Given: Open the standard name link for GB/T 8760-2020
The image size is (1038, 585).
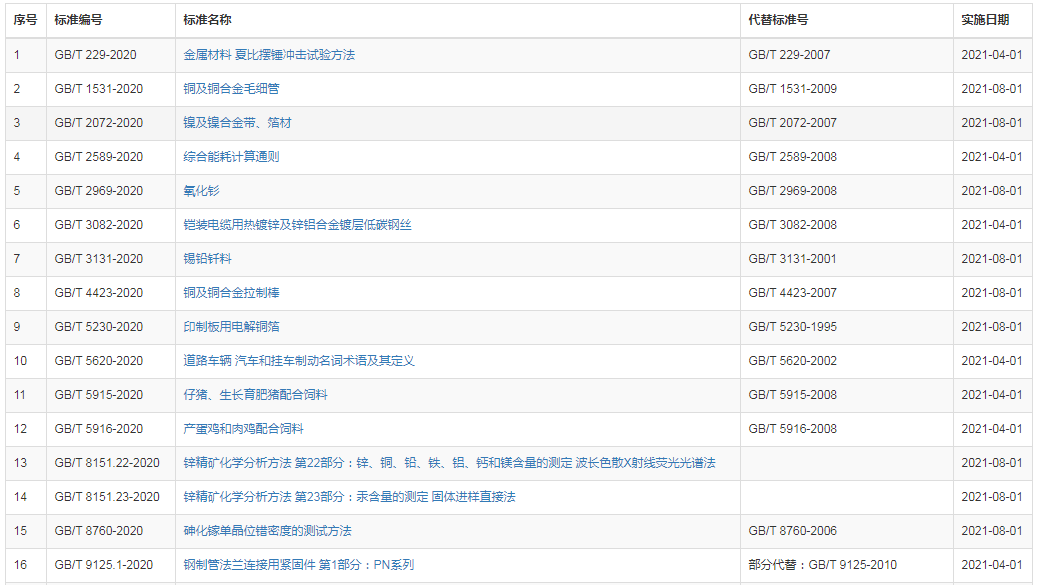Looking at the screenshot, I should tap(267, 531).
